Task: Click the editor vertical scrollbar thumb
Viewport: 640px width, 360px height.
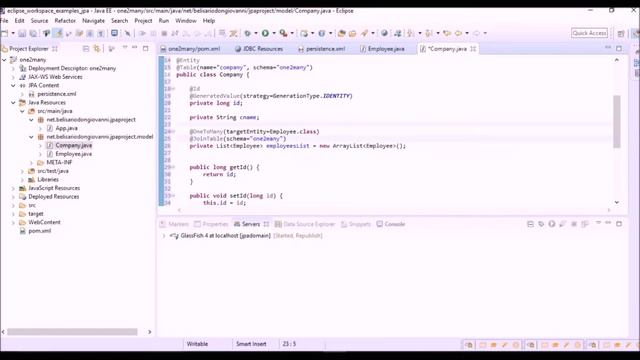Action: coord(617,122)
